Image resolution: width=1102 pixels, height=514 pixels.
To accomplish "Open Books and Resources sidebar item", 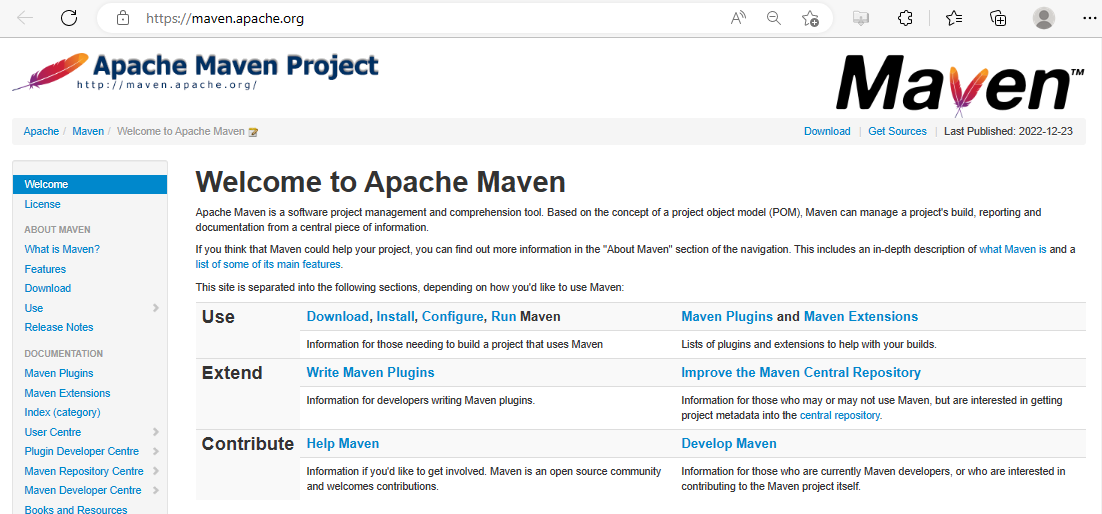I will tap(76, 509).
